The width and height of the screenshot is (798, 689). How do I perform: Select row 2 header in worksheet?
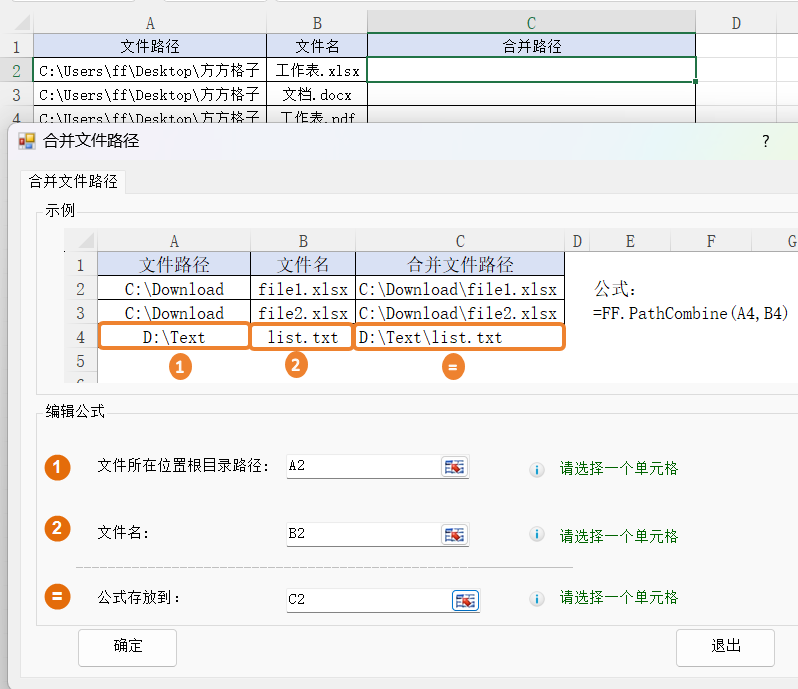point(16,71)
